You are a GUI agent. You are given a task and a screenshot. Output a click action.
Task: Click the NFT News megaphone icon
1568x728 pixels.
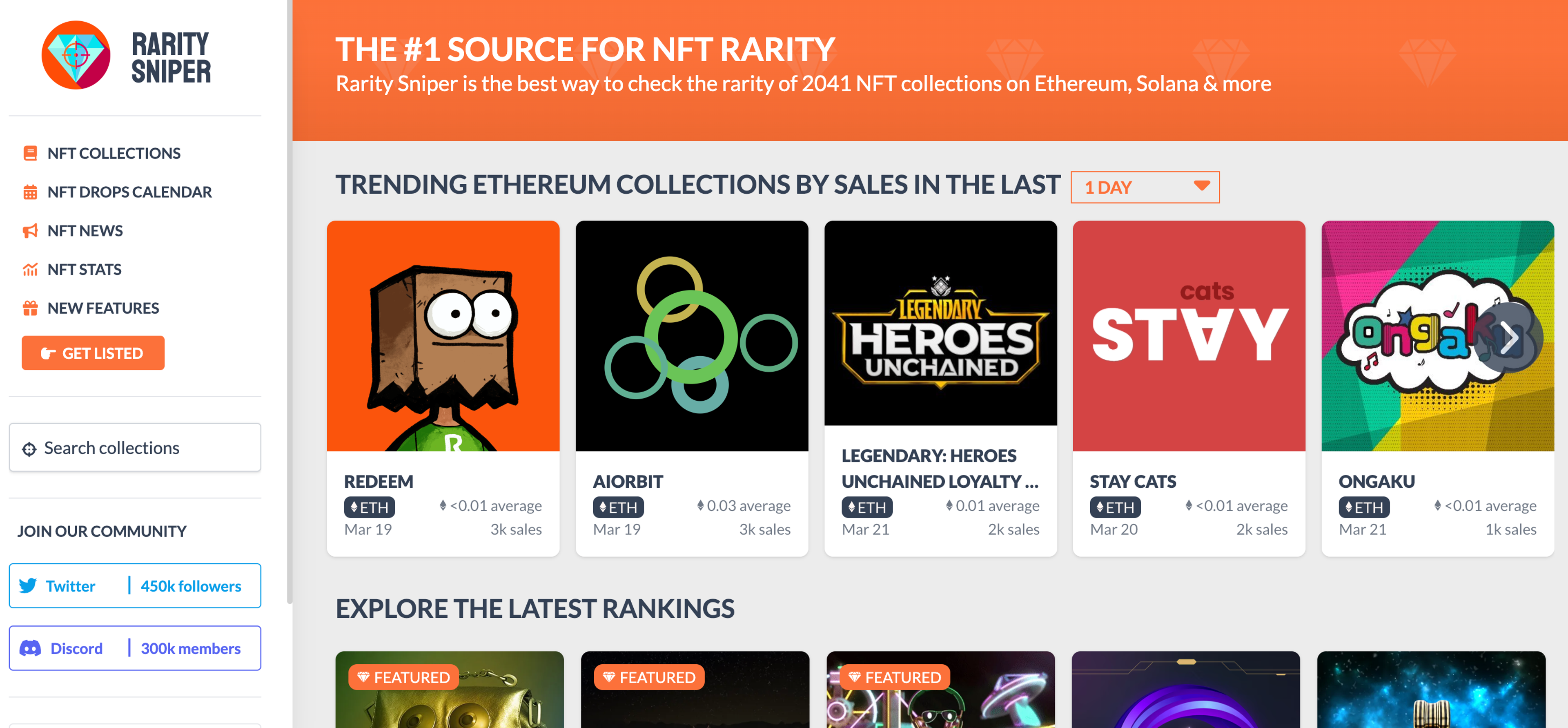30,231
